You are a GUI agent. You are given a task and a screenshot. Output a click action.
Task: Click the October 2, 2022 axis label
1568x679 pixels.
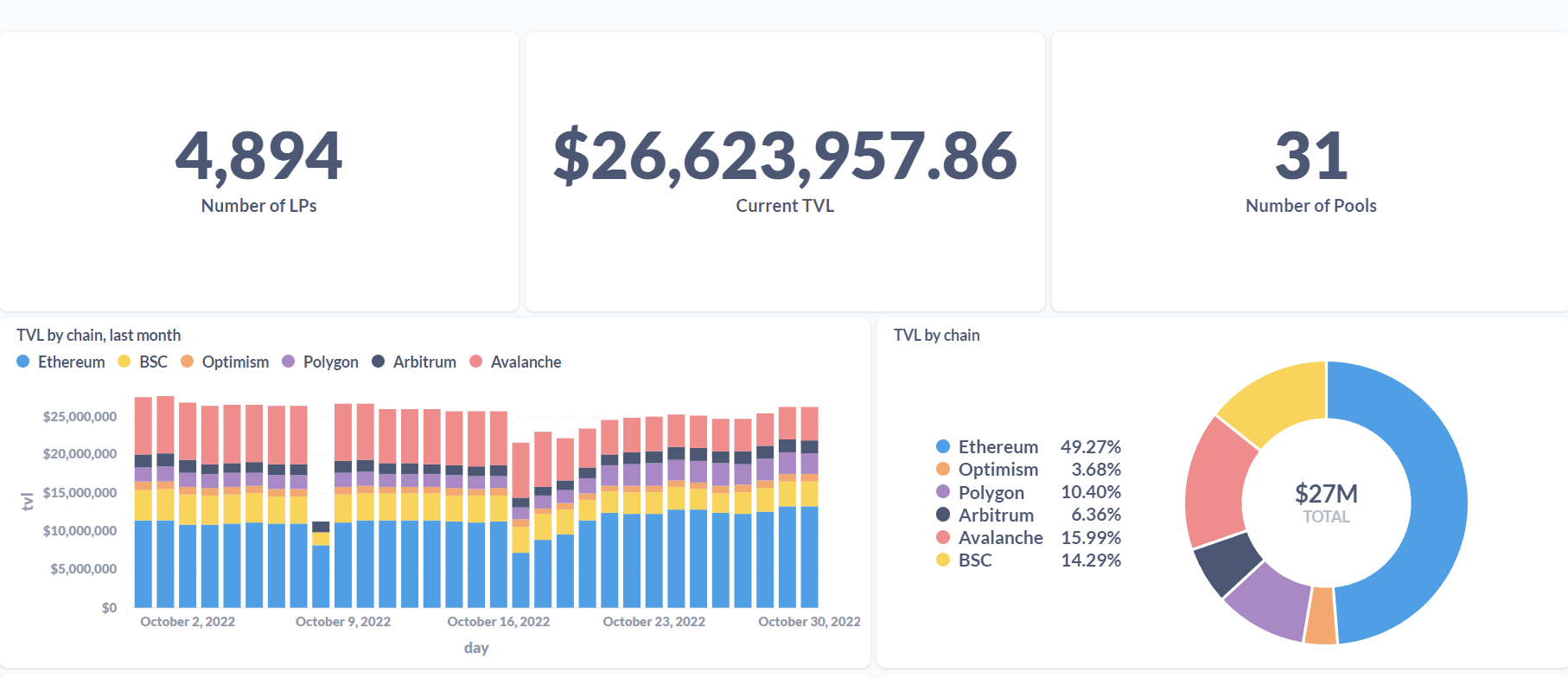(188, 622)
